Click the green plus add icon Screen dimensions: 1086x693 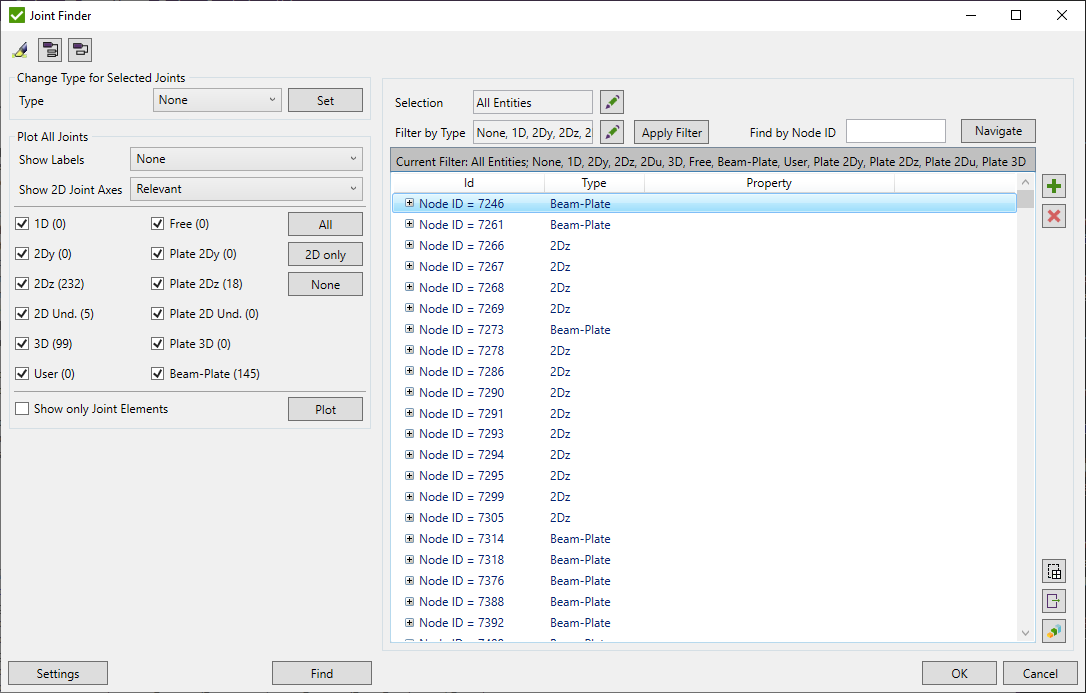(1053, 186)
